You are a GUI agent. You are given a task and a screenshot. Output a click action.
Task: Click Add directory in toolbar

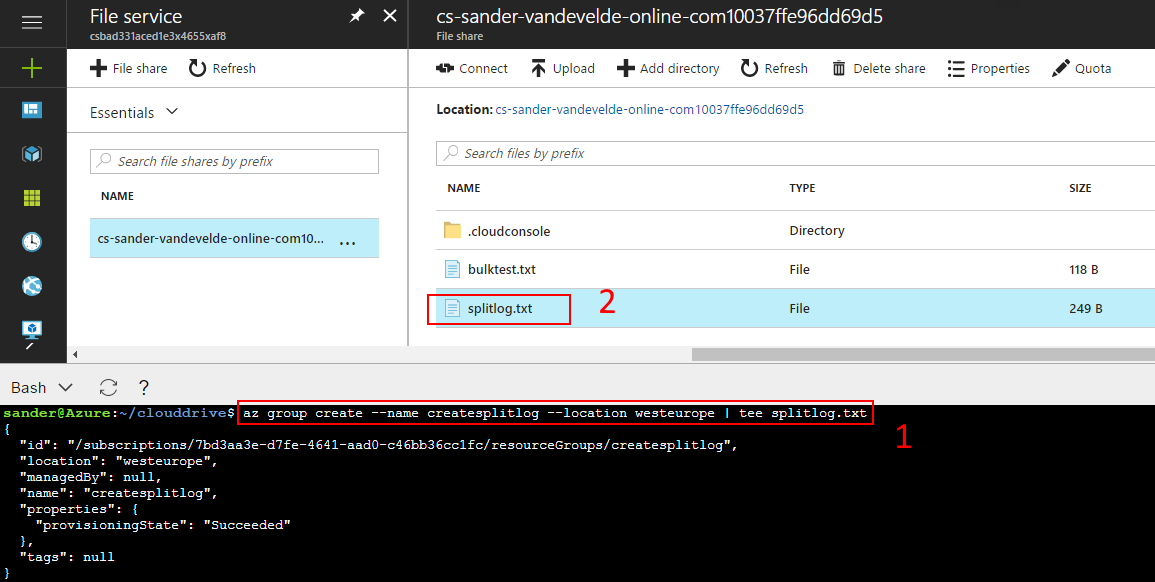click(668, 68)
